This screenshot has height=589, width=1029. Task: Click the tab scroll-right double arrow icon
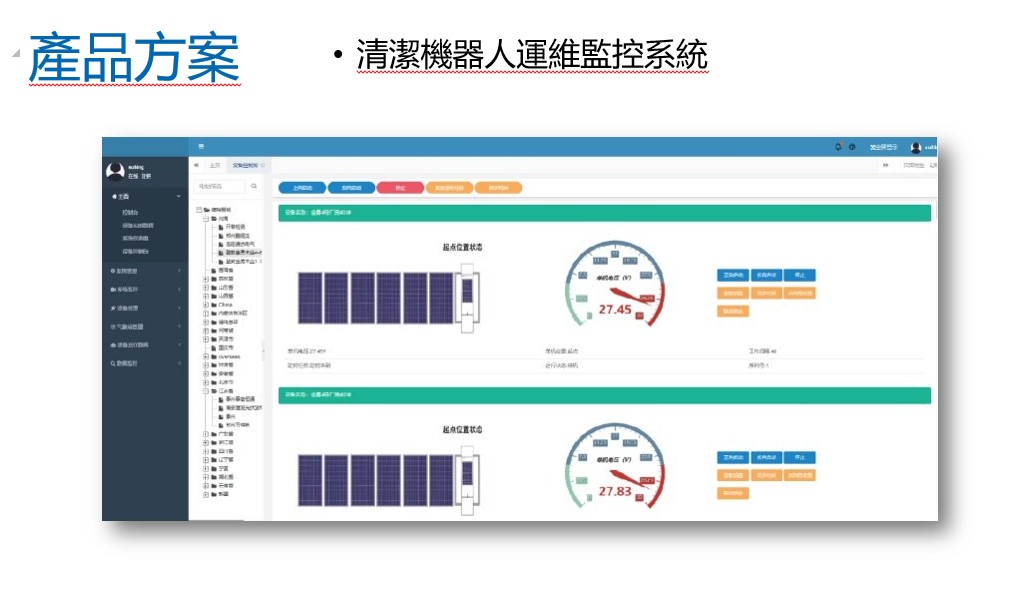tap(886, 165)
